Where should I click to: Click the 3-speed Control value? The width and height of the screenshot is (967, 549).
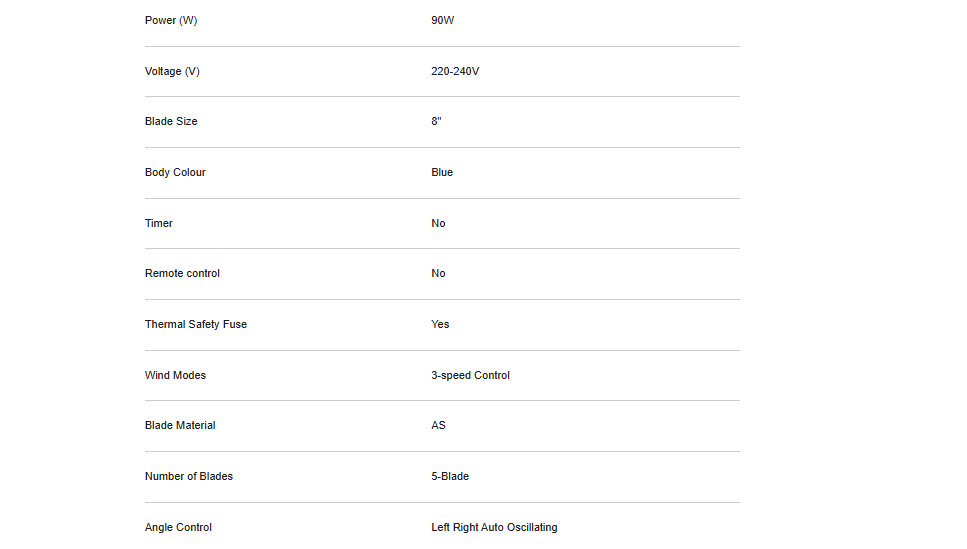click(x=470, y=376)
